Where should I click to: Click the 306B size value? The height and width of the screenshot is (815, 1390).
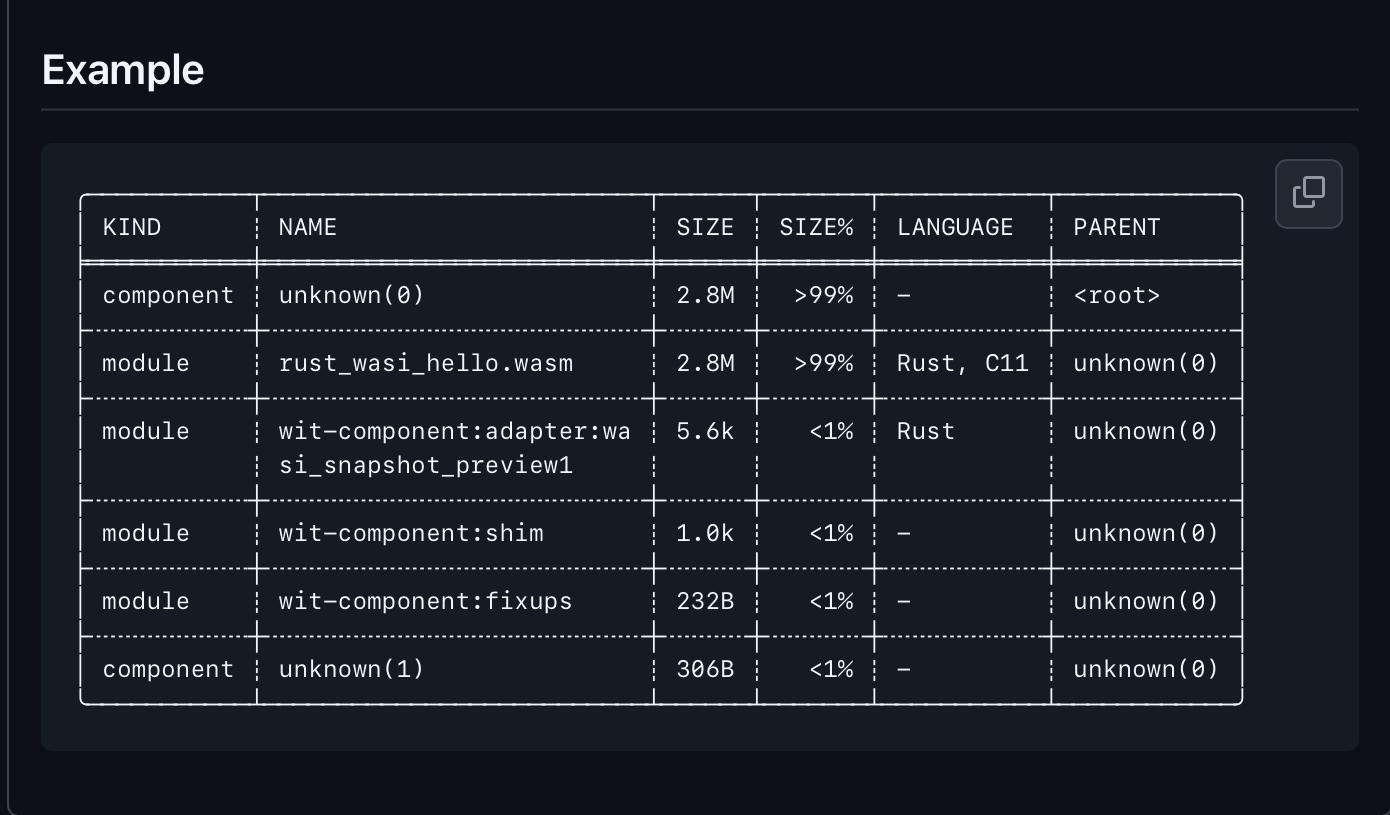coord(705,669)
